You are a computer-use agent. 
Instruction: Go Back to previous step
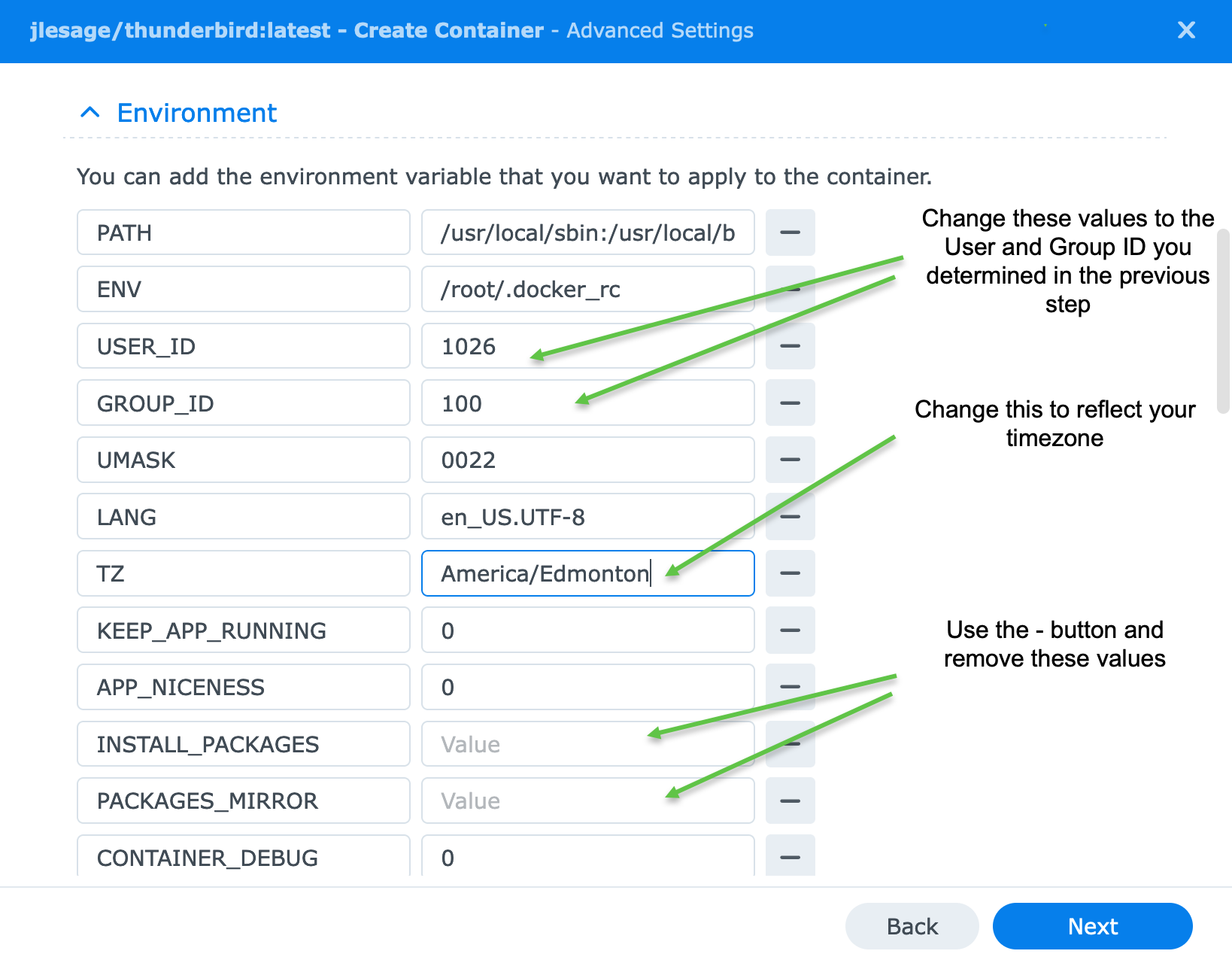[x=912, y=926]
